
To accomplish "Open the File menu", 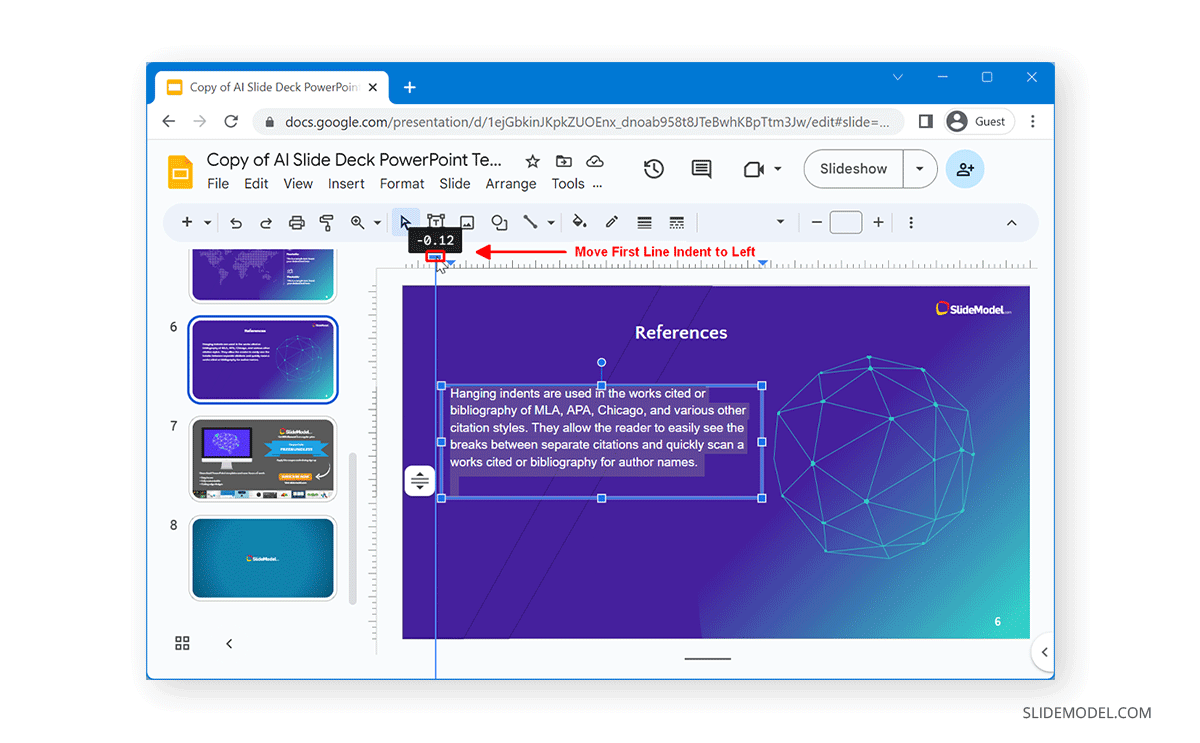I will click(x=218, y=184).
